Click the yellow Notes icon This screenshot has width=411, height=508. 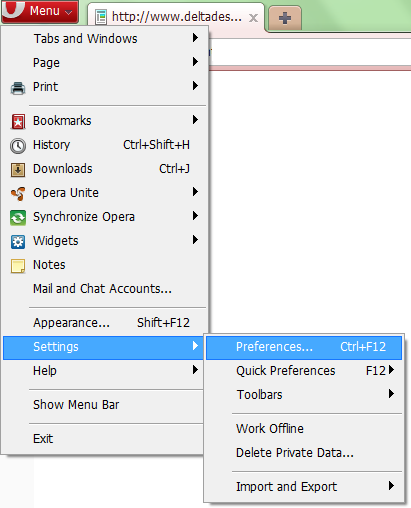tap(18, 266)
